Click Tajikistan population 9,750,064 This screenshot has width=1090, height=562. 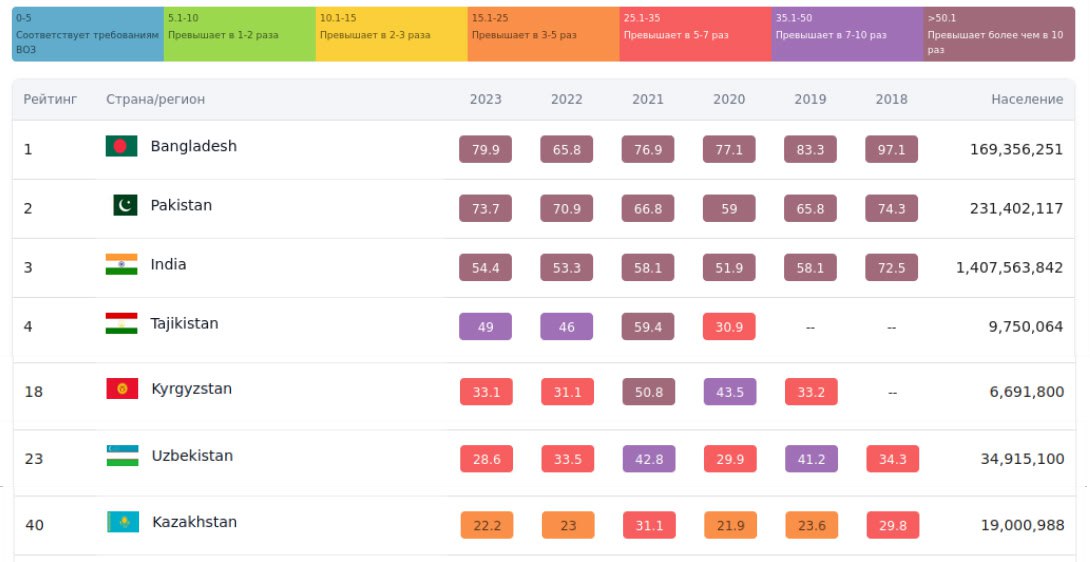(1026, 327)
